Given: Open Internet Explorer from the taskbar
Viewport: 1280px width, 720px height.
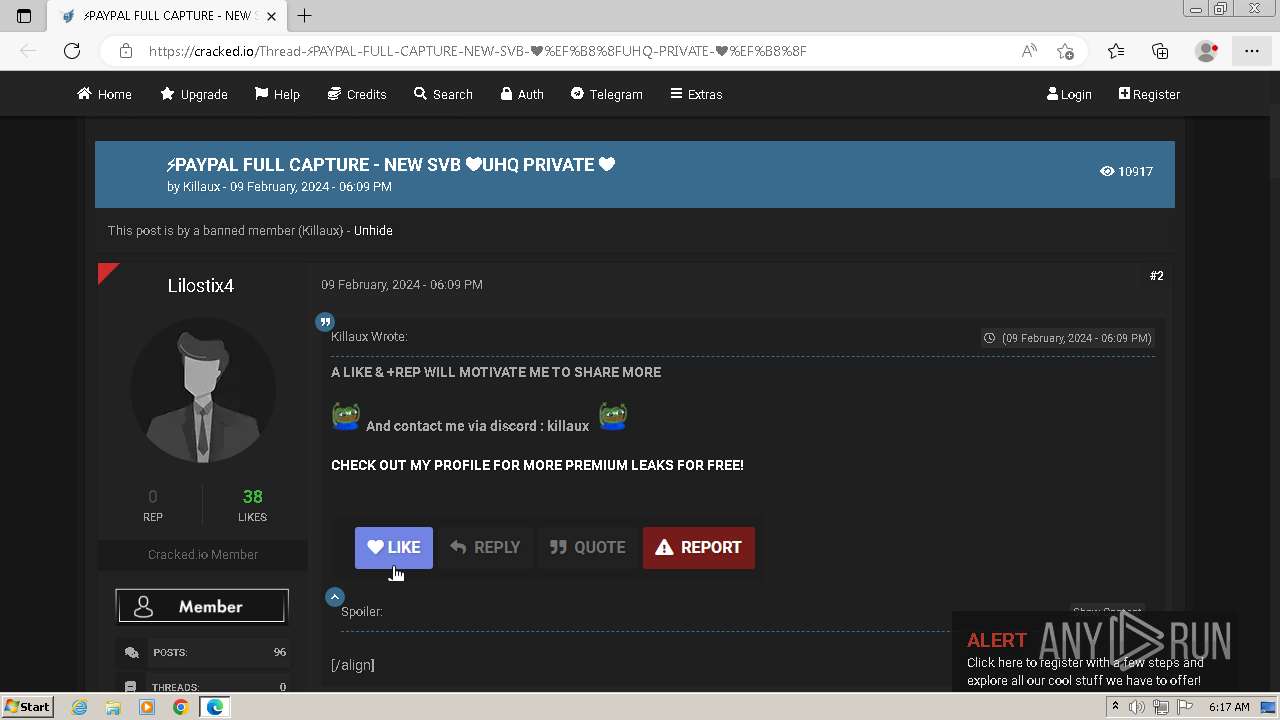Looking at the screenshot, I should coord(79,707).
